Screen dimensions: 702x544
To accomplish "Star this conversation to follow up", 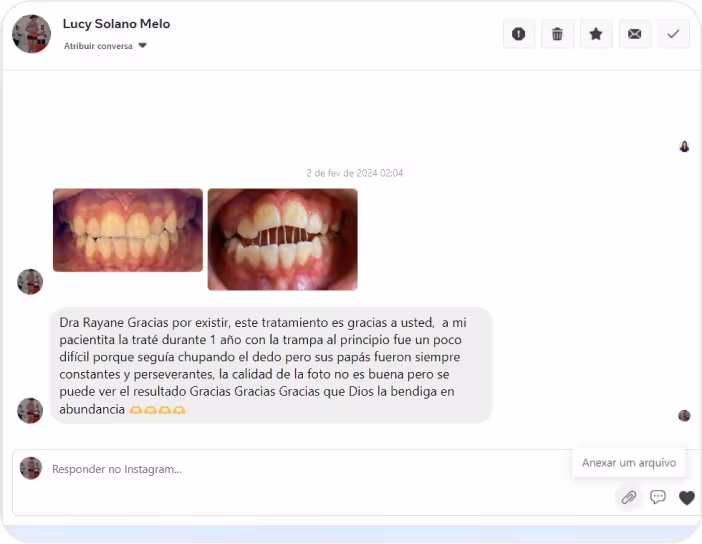I will pyautogui.click(x=596, y=34).
